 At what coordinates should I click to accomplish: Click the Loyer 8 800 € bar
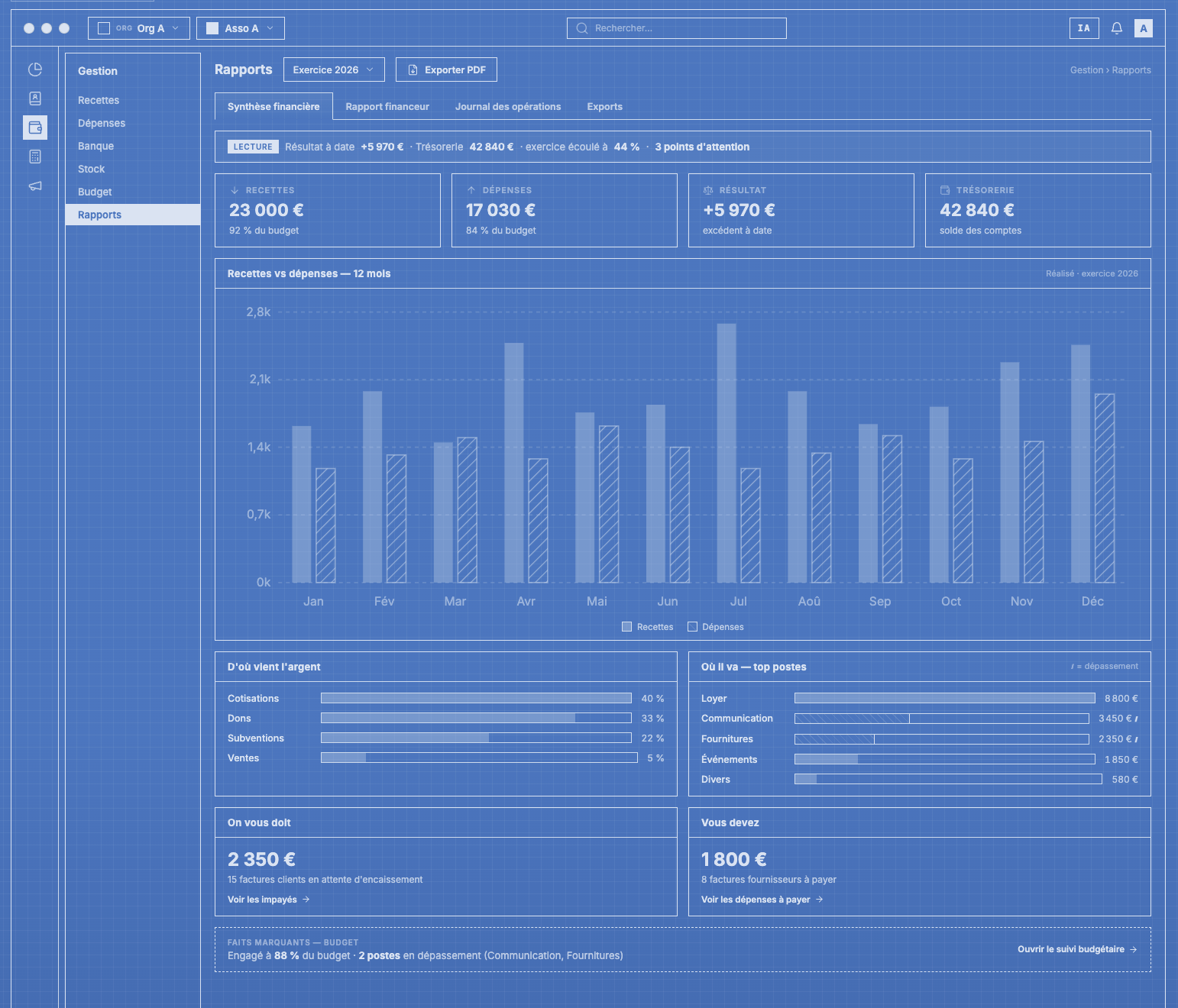945,698
